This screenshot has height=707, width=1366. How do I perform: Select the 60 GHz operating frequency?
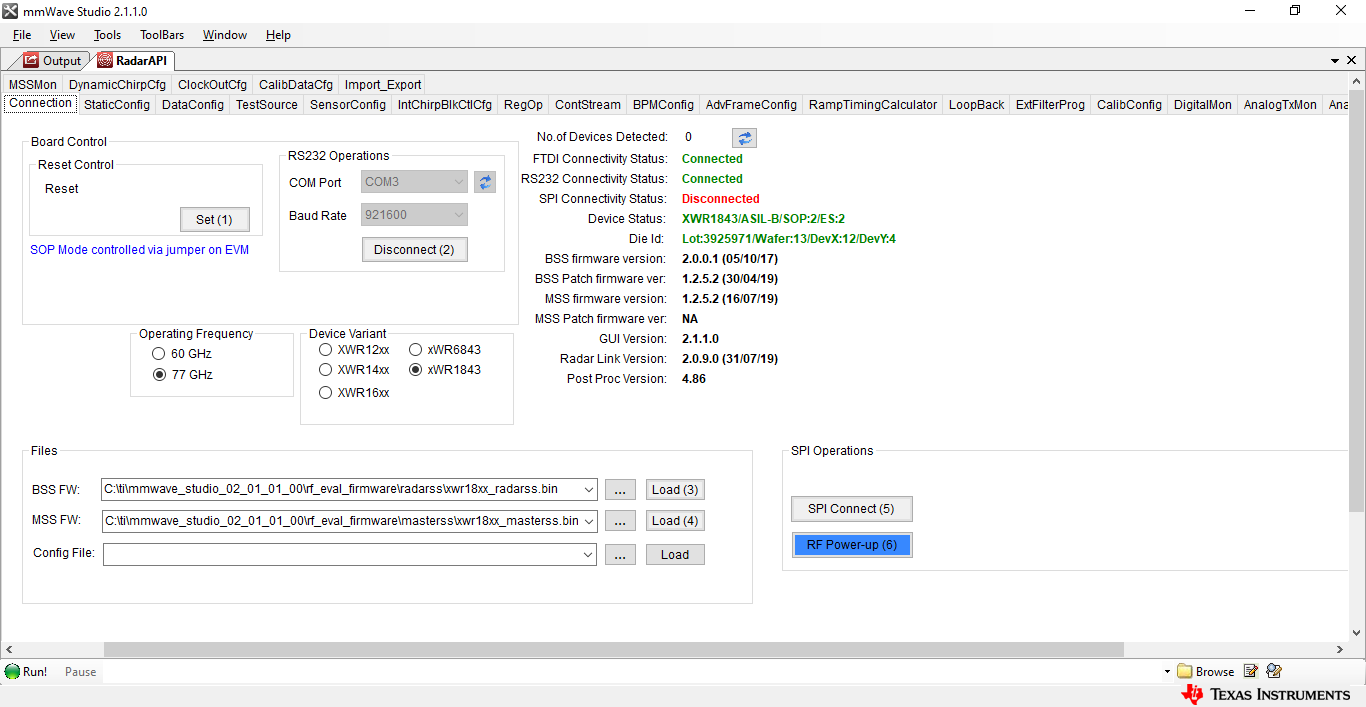(x=158, y=354)
